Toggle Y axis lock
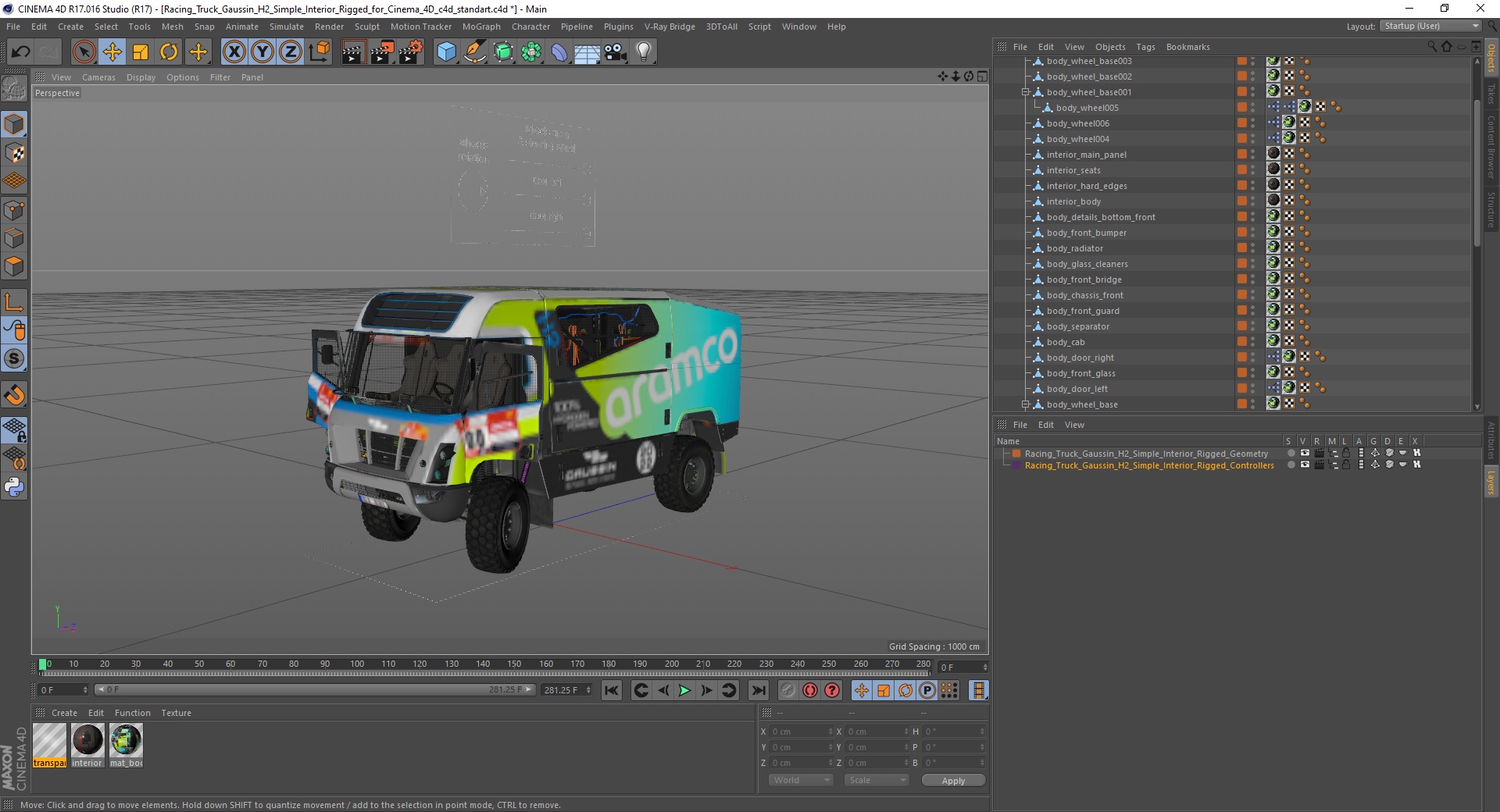Image resolution: width=1500 pixels, height=812 pixels. coord(262,52)
